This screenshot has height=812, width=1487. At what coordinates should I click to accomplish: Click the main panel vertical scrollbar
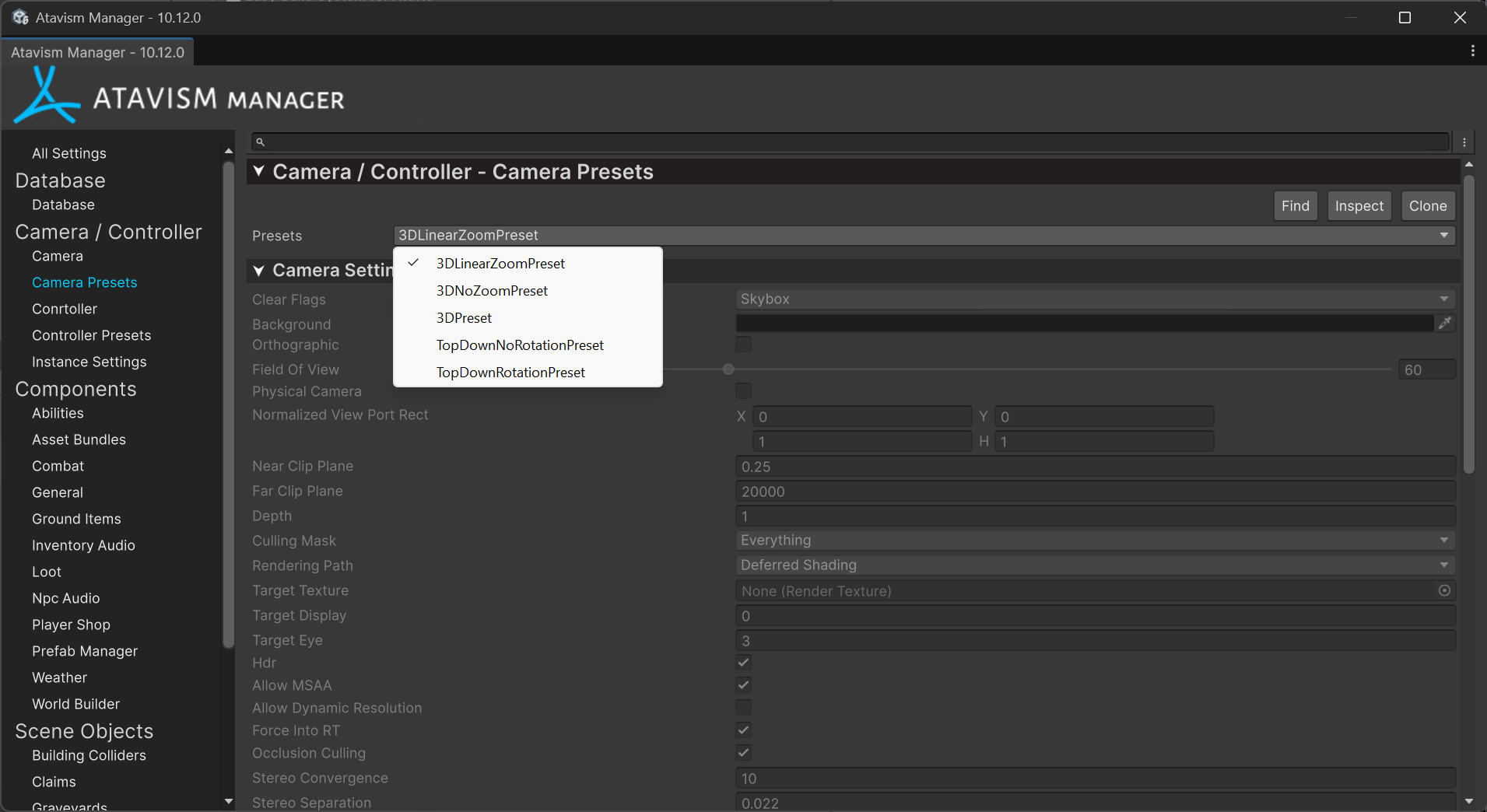[1469, 323]
